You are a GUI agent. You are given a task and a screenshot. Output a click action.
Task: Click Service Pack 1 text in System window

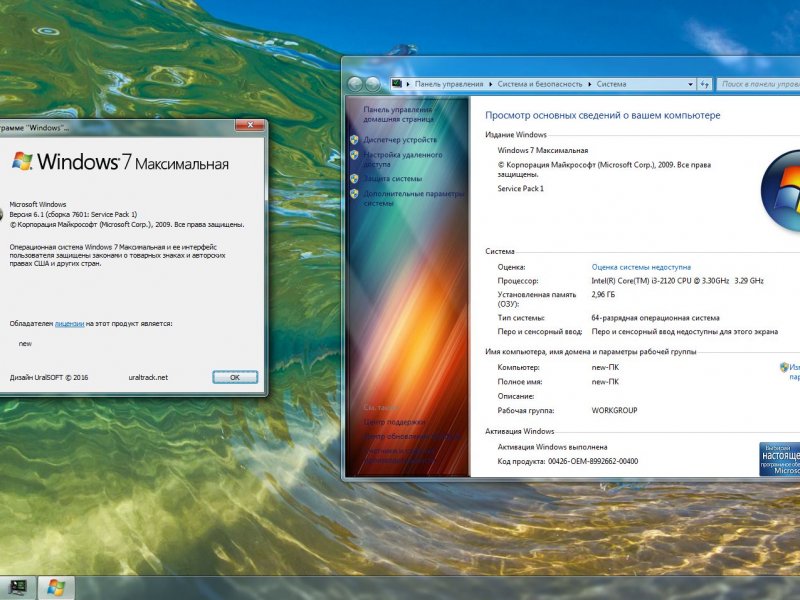[520, 188]
